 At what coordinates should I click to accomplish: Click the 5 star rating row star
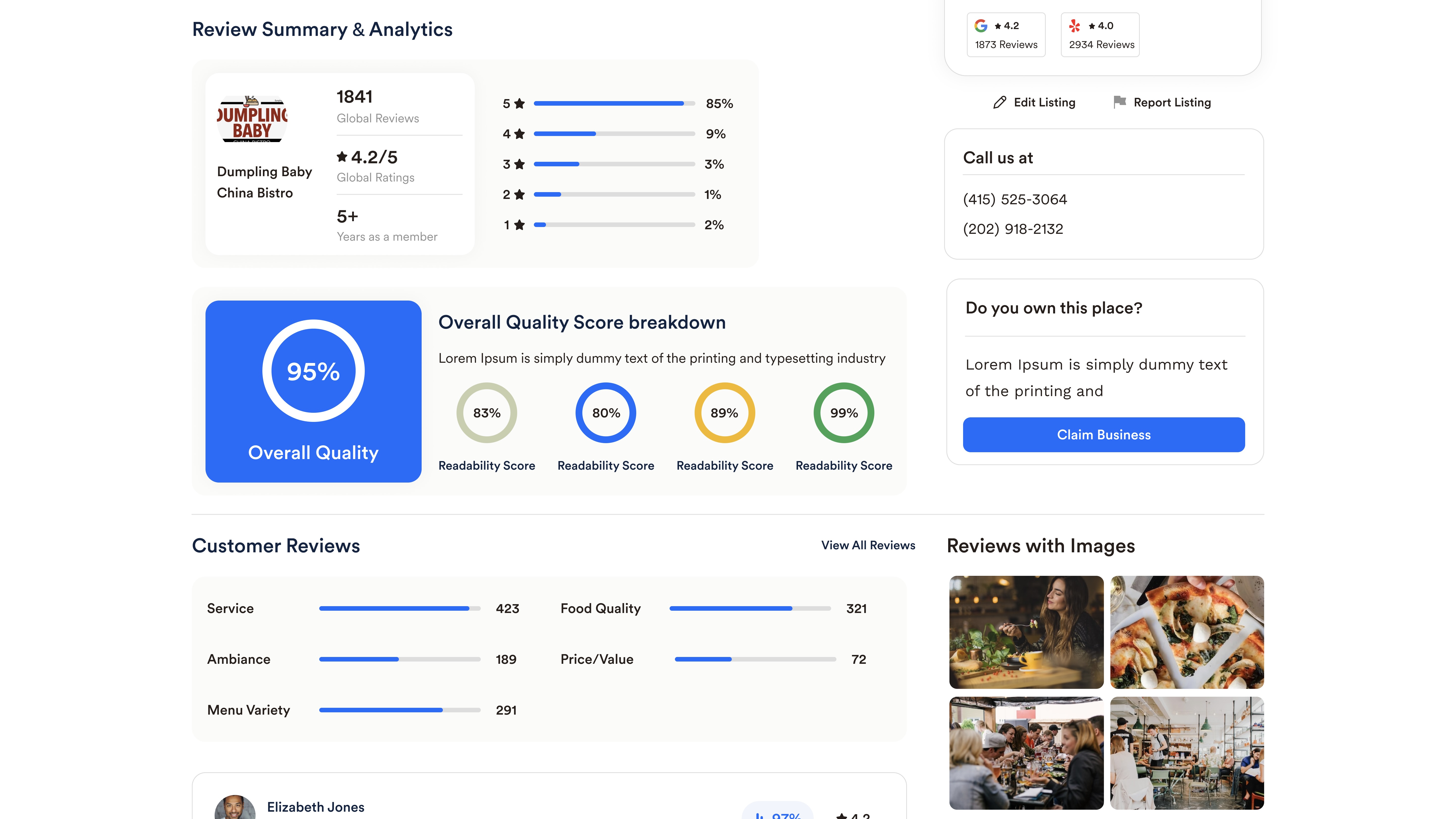[x=519, y=103]
